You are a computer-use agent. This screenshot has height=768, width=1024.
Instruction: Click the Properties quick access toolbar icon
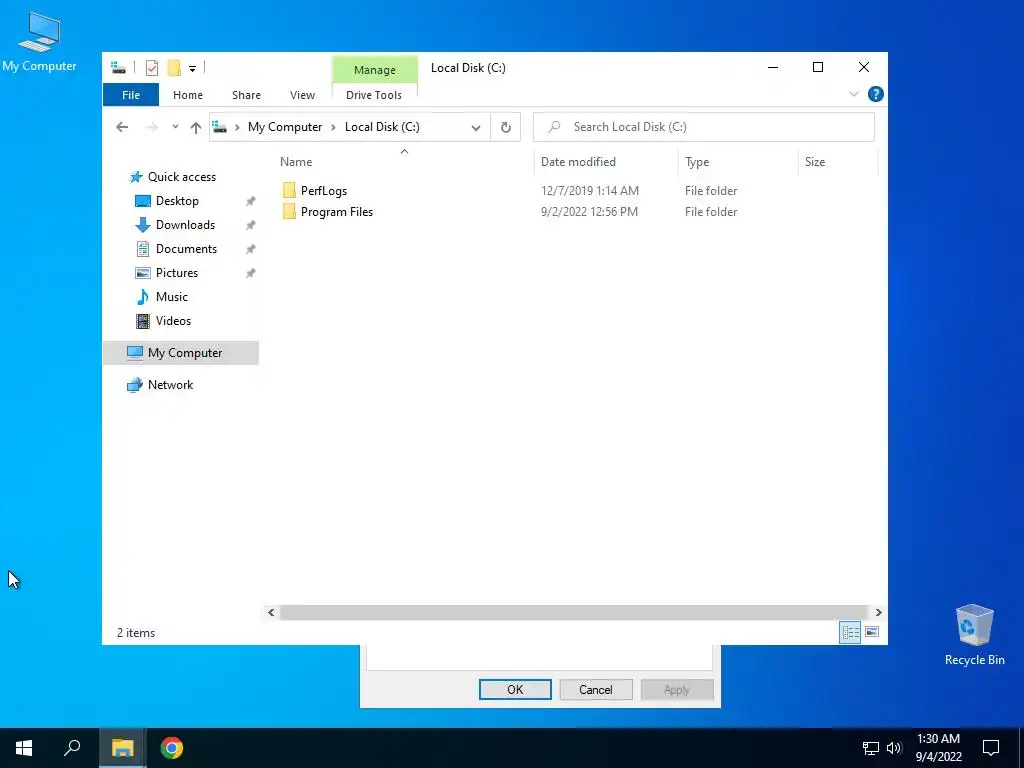[152, 68]
